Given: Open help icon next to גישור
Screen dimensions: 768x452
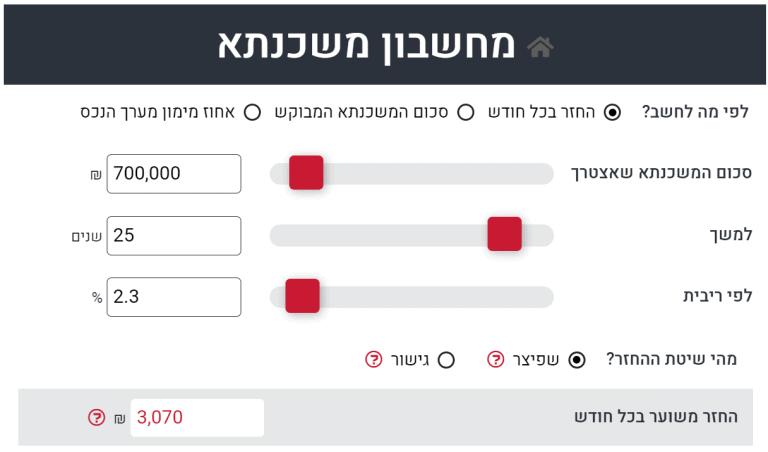Looking at the screenshot, I should click(374, 359).
